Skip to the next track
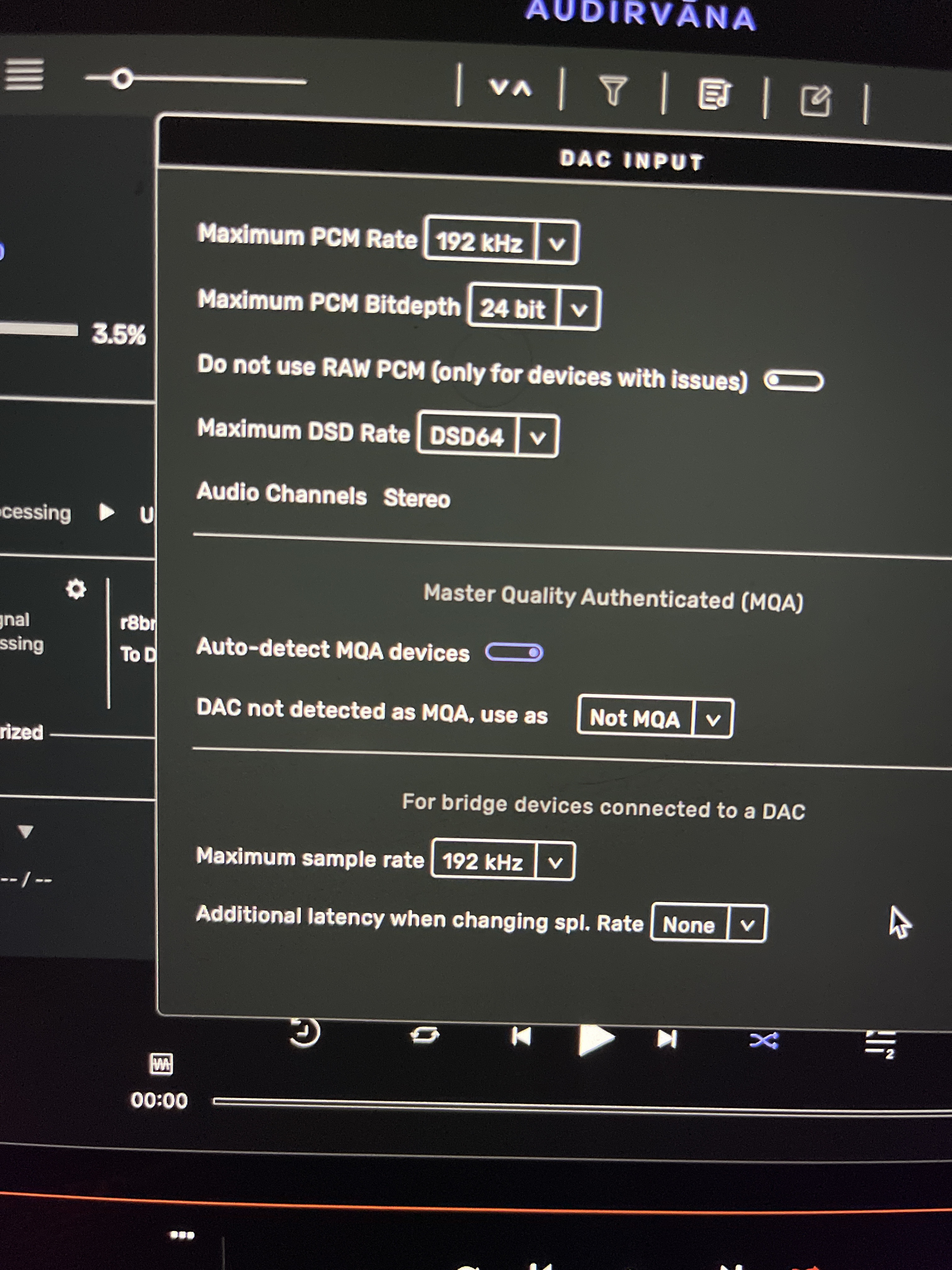 coord(667,1038)
